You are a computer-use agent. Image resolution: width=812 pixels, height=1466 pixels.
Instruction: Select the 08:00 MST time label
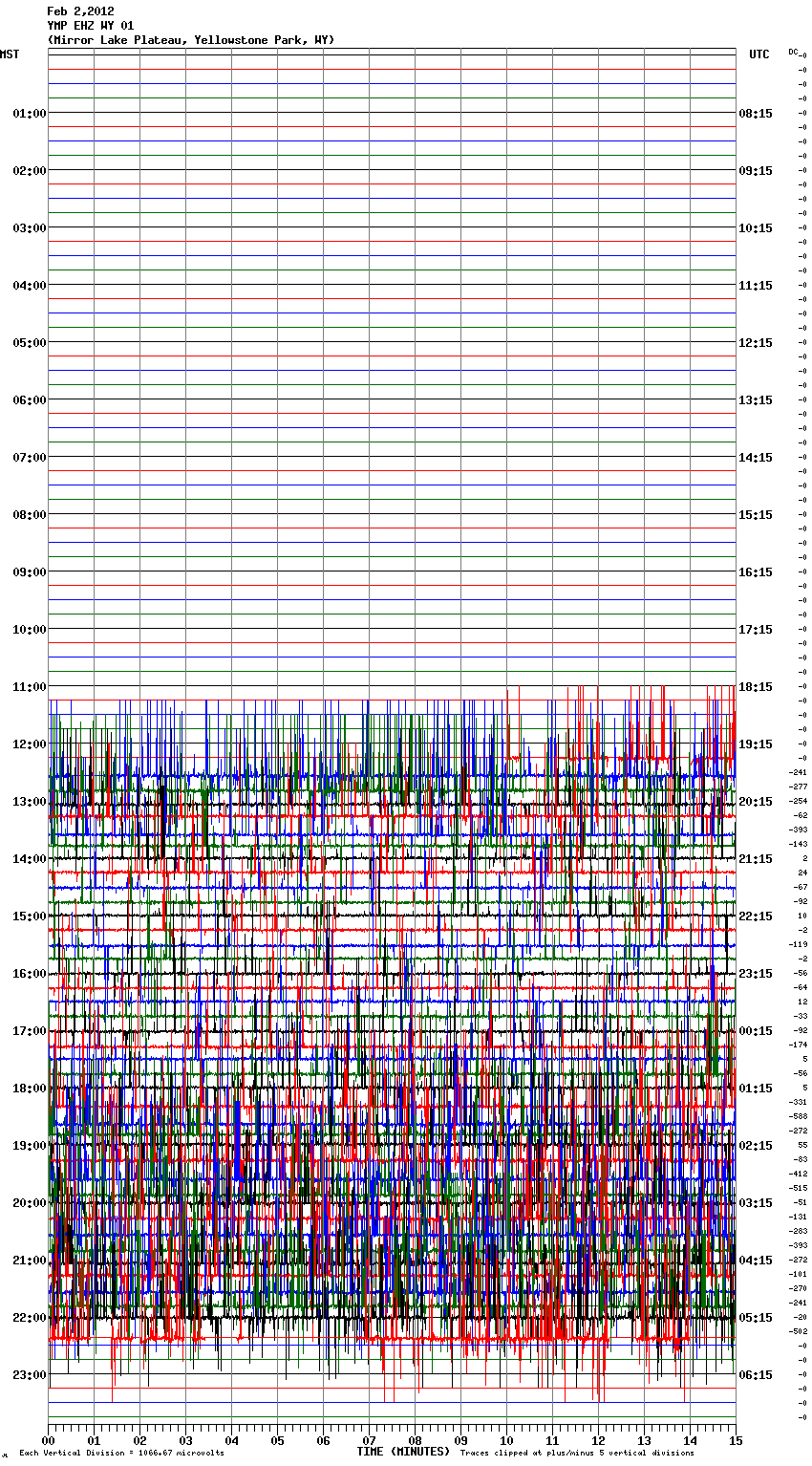point(30,515)
